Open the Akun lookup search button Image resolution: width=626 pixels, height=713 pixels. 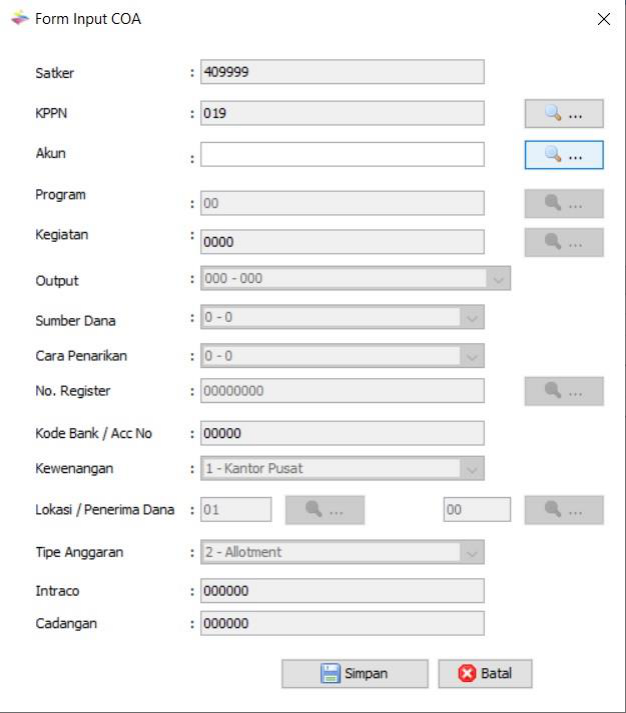coord(564,155)
